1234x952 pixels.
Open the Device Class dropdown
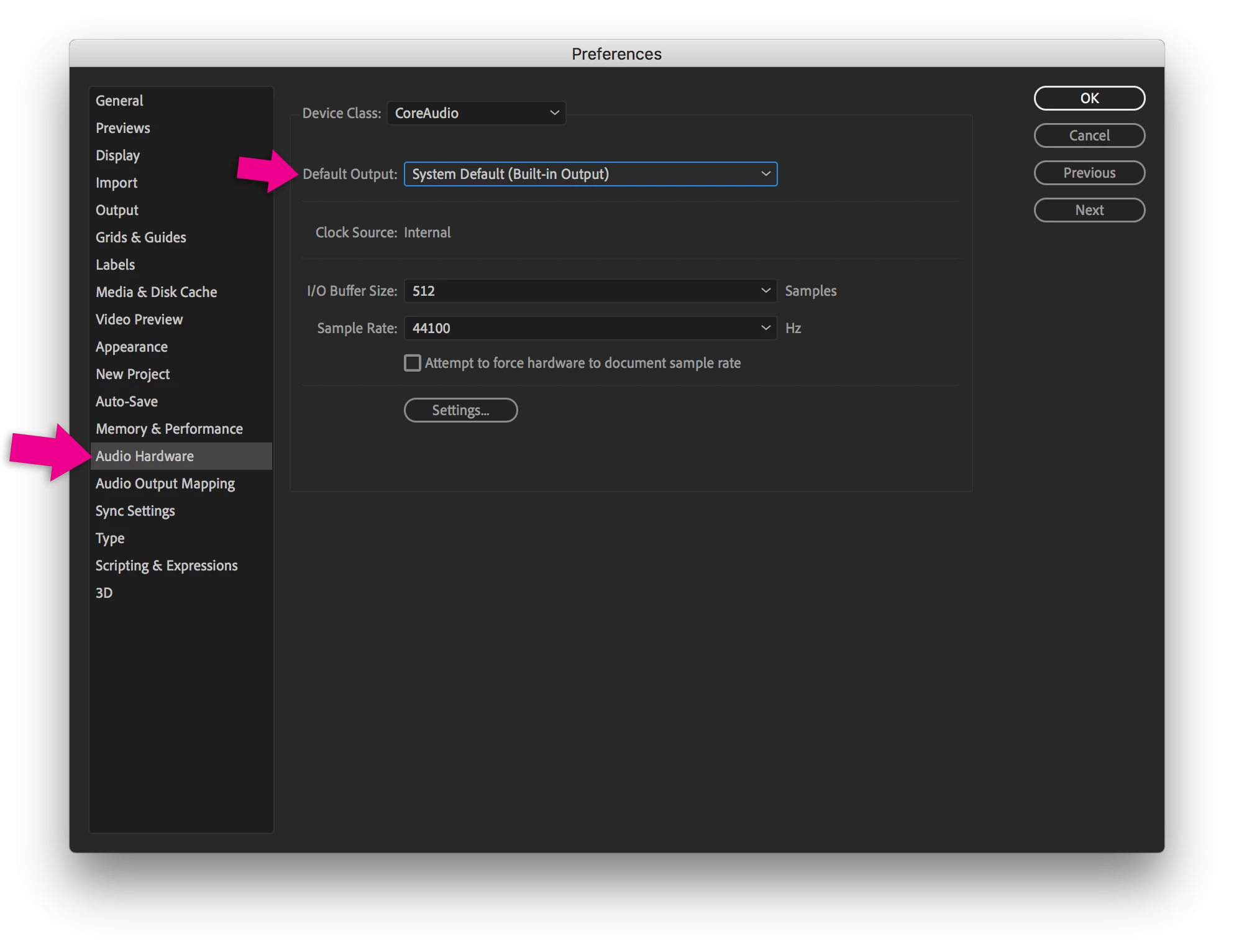tap(476, 113)
